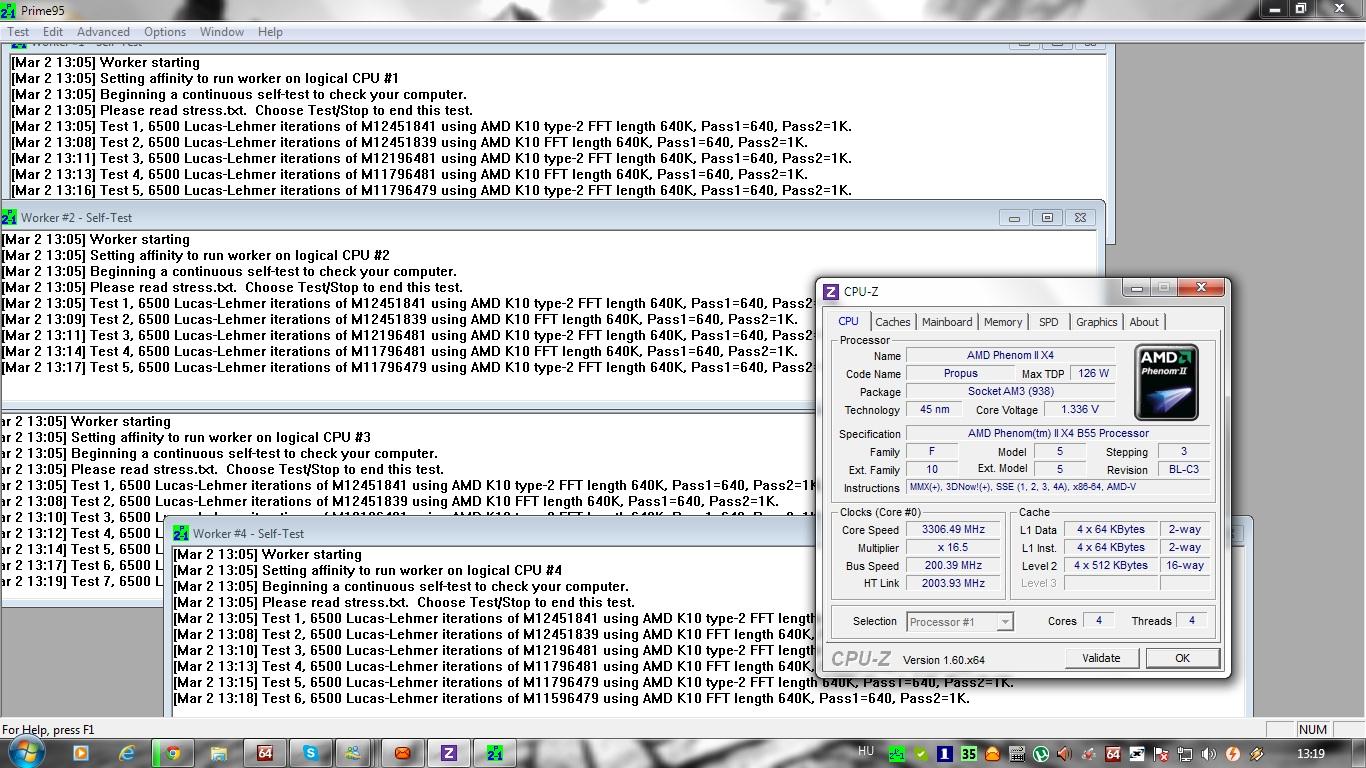
Task: Switch to the About tab in CPU-Z
Action: (1144, 322)
